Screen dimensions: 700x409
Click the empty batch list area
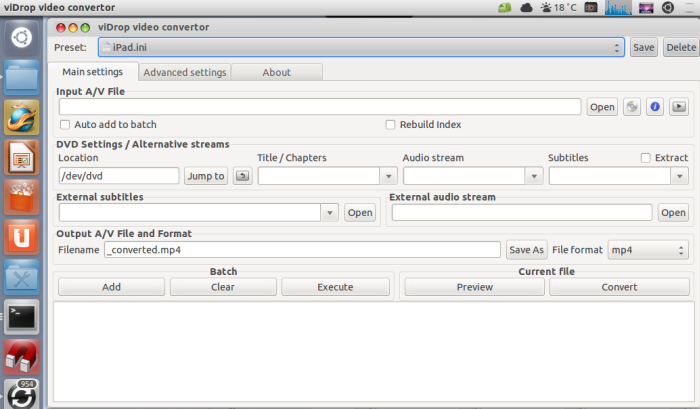374,352
